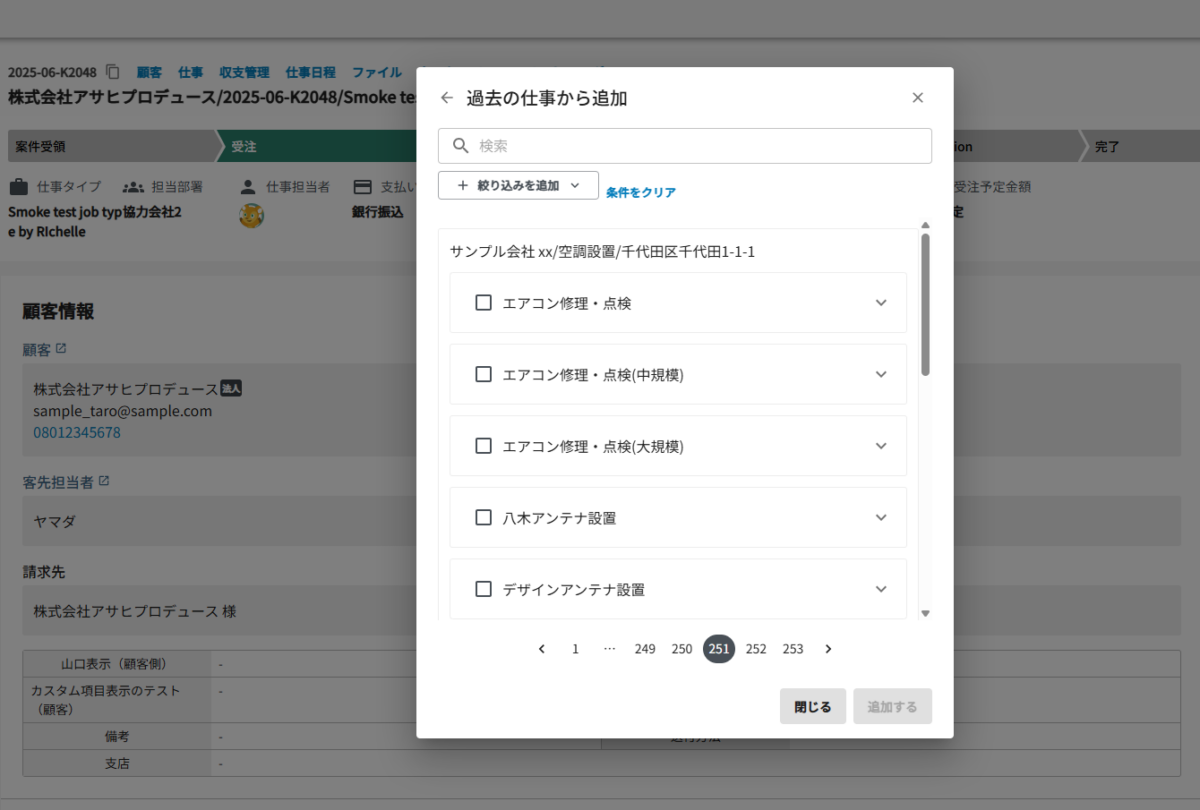
Task: Open the 仕事 tab
Action: pos(190,72)
